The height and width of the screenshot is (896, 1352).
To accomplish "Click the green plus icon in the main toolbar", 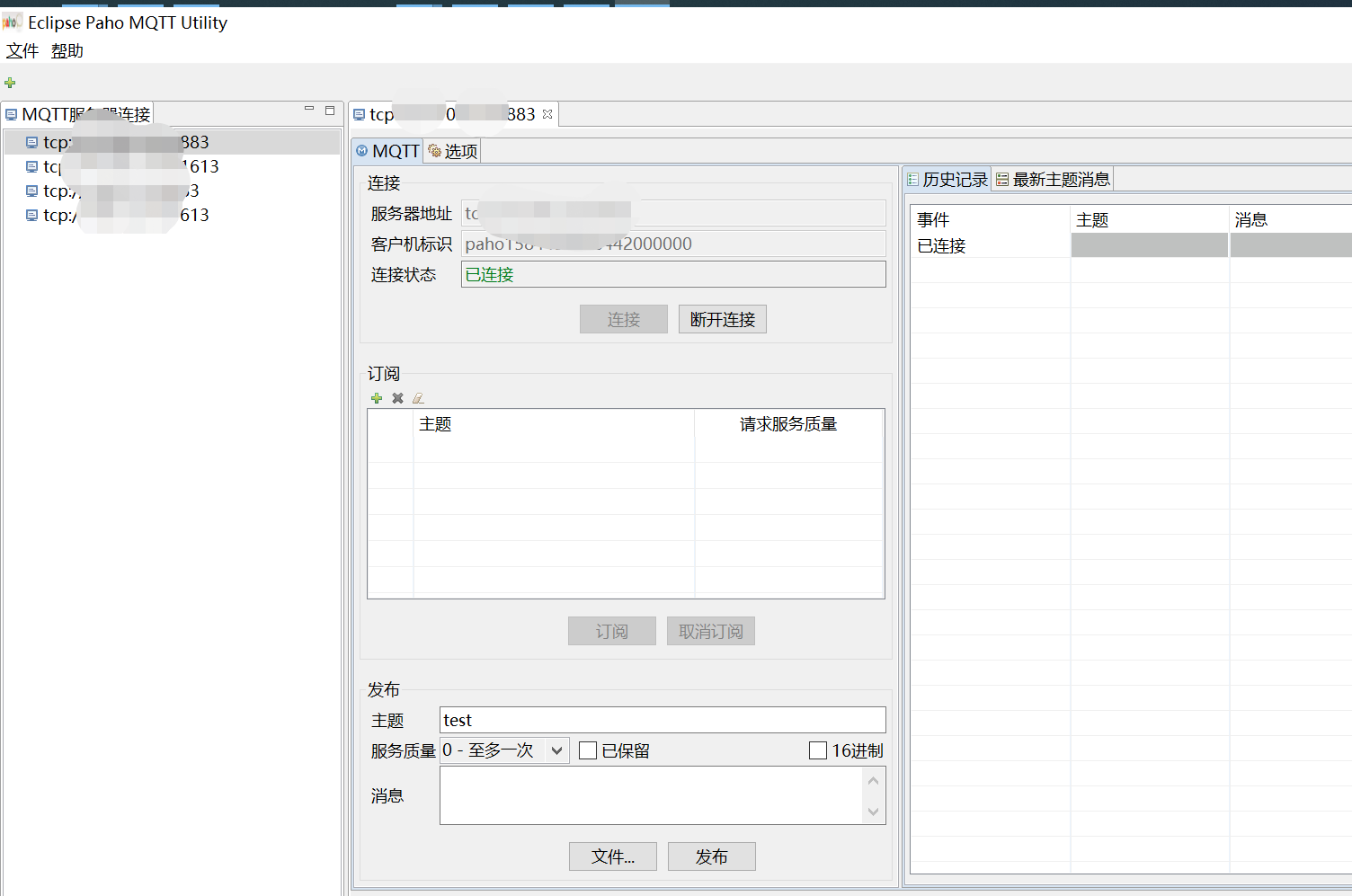I will tap(10, 83).
